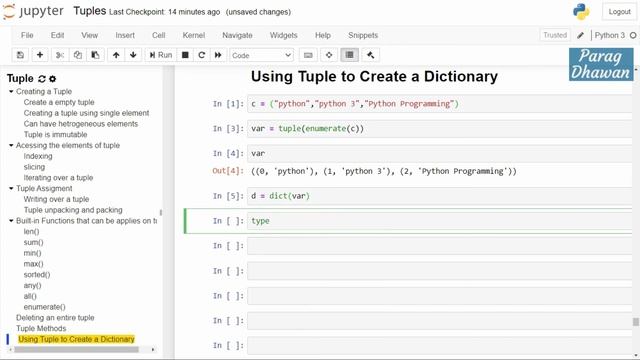This screenshot has height=360, width=640.
Task: Open the View menu
Action: 89,36
